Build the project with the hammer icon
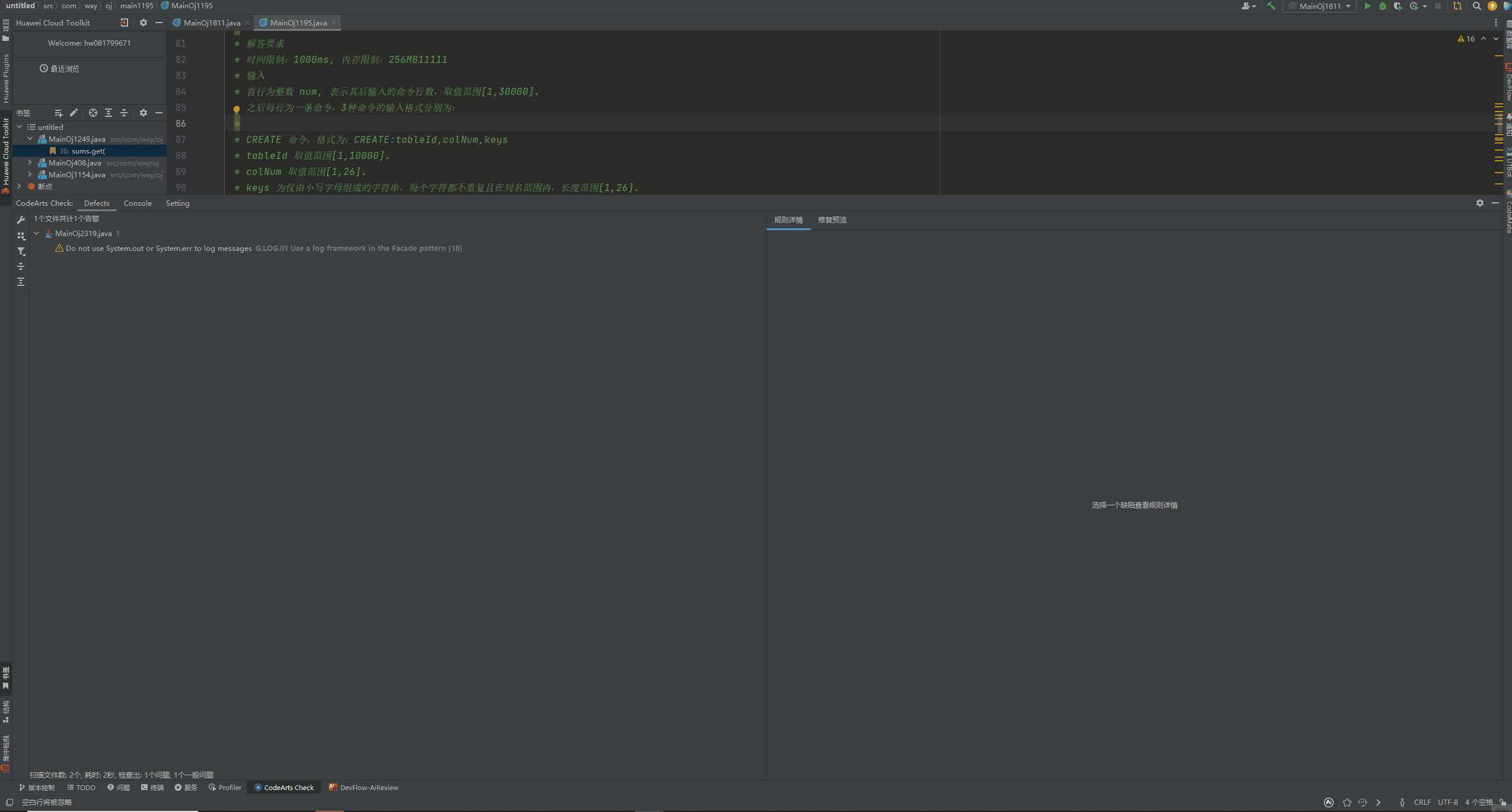 [1271, 7]
